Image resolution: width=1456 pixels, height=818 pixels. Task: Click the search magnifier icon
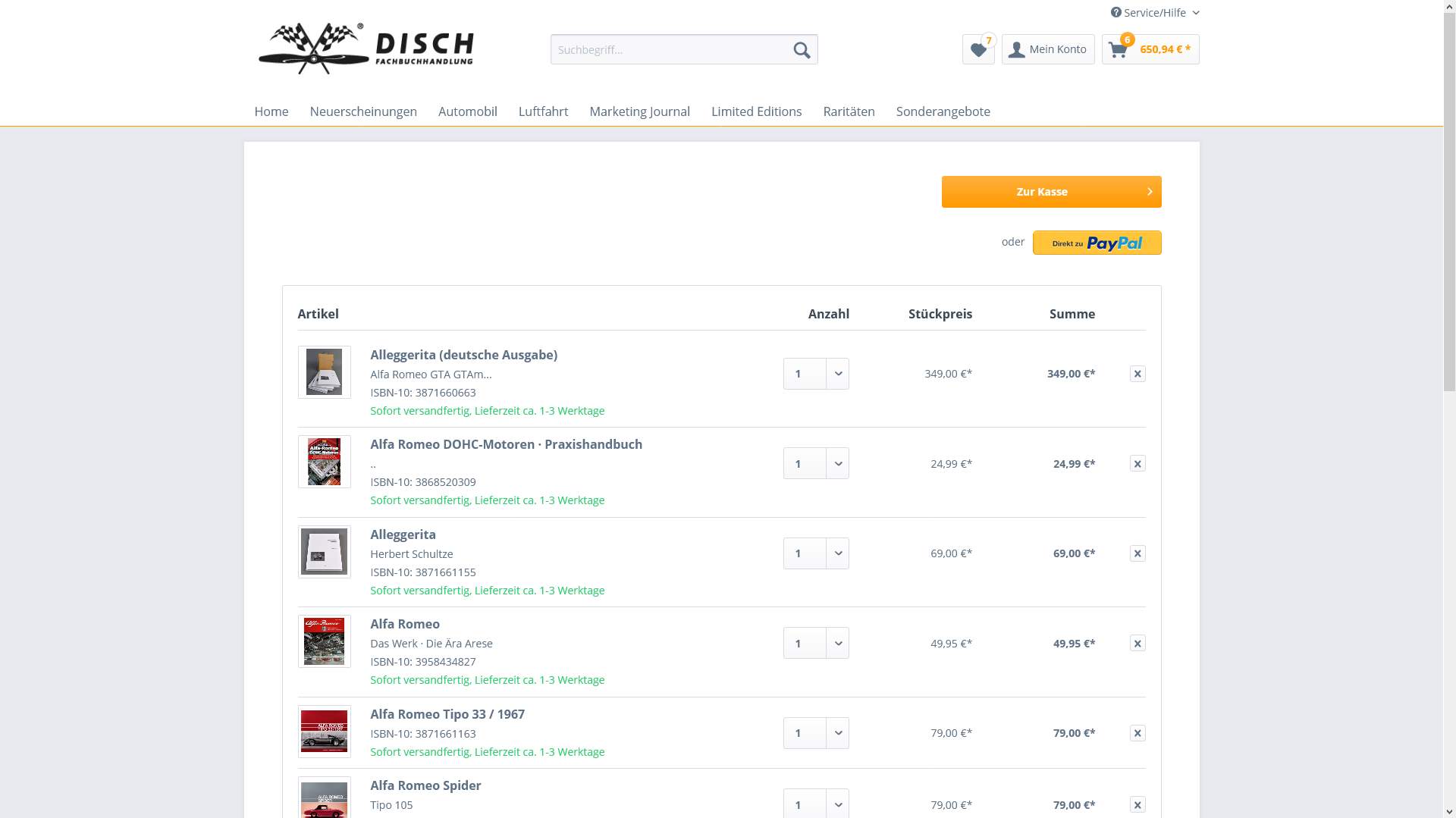point(802,50)
